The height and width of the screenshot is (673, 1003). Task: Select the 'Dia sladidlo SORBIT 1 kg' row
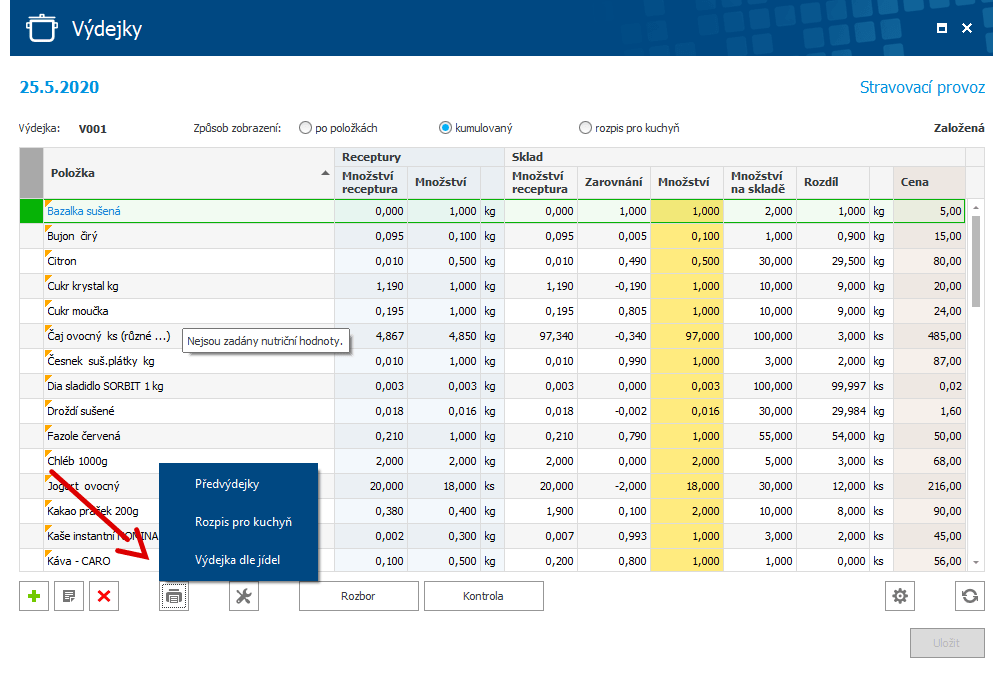coord(493,386)
